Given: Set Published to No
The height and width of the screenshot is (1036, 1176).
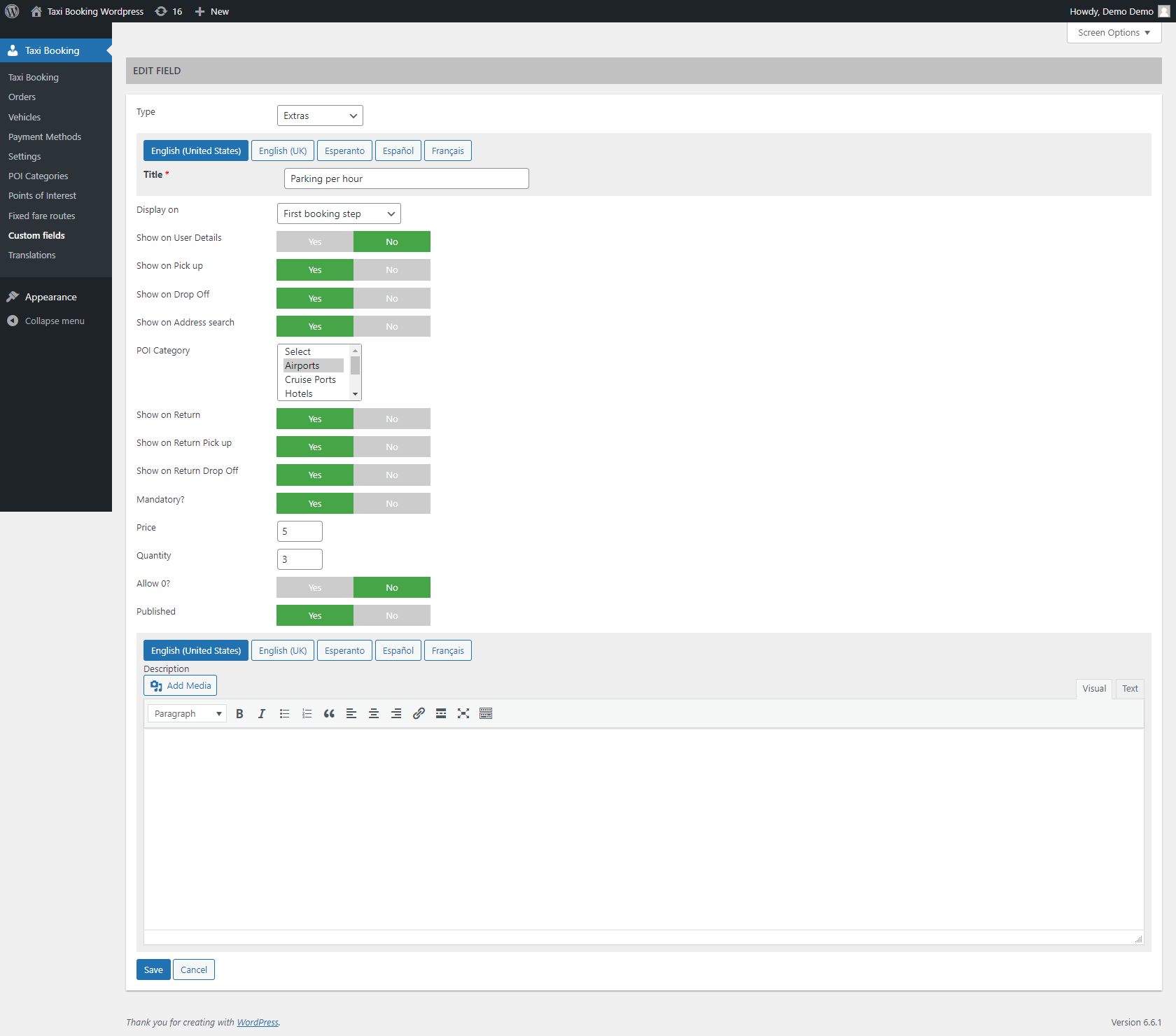Looking at the screenshot, I should point(392,615).
